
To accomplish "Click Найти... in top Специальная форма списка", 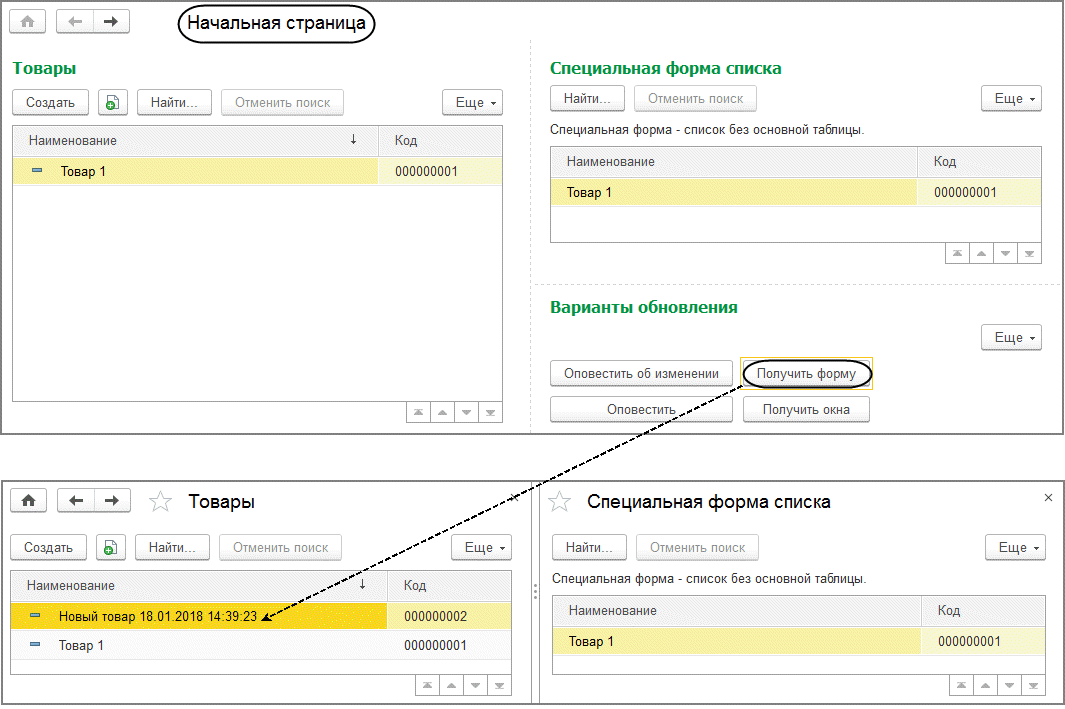I will (587, 98).
